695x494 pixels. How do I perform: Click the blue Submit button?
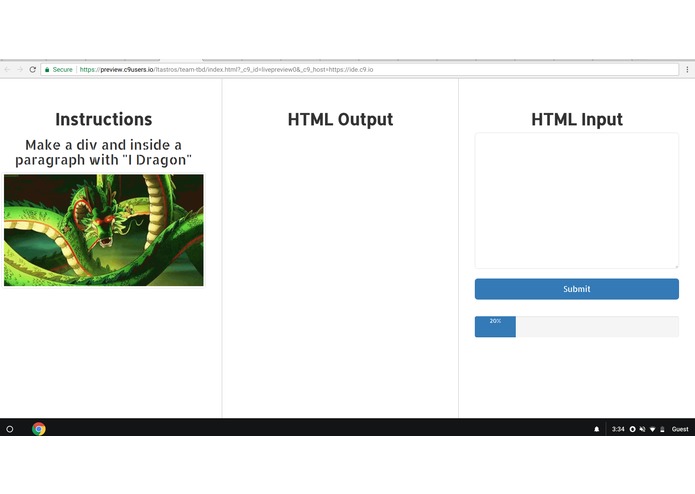pos(577,289)
